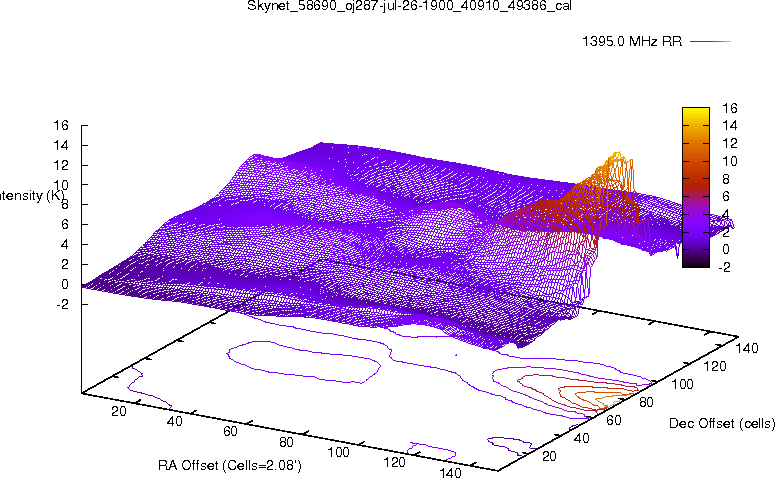775x478 pixels.
Task: Click the plot title starting with Skynet_58690_oj287
Action: click(x=409, y=6)
